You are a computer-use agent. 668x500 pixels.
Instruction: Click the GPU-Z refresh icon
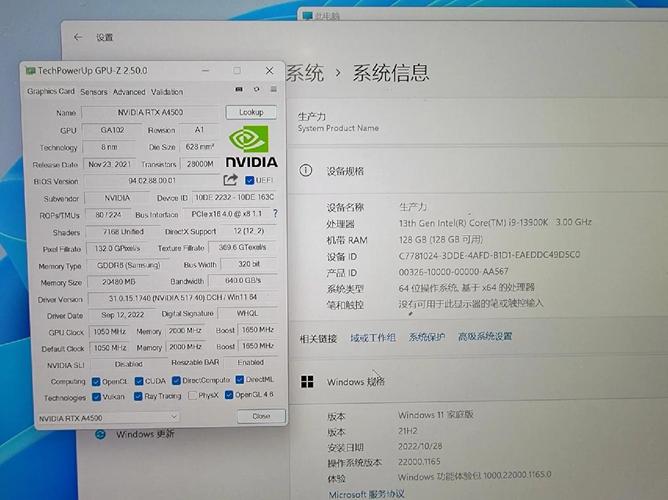pos(256,89)
